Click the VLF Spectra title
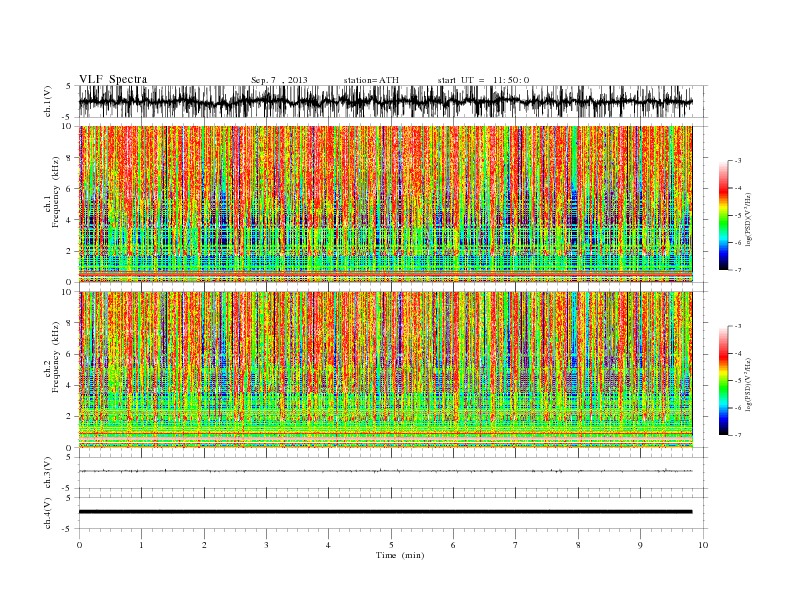The height and width of the screenshot is (612, 792). [113, 79]
